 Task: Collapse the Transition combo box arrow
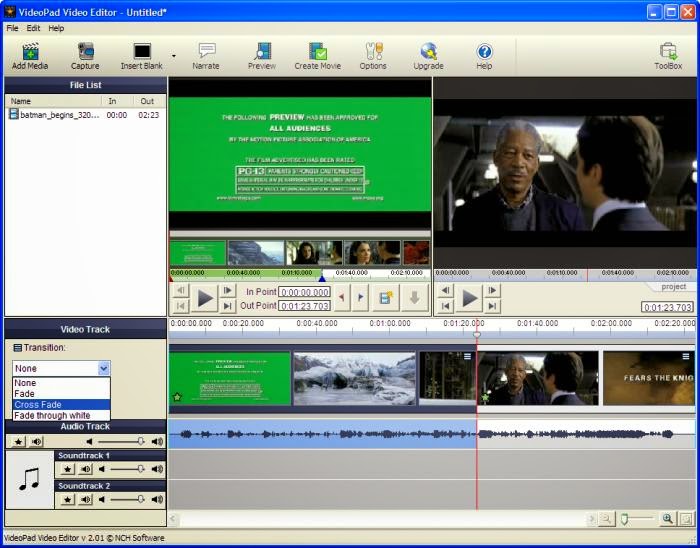coord(104,369)
